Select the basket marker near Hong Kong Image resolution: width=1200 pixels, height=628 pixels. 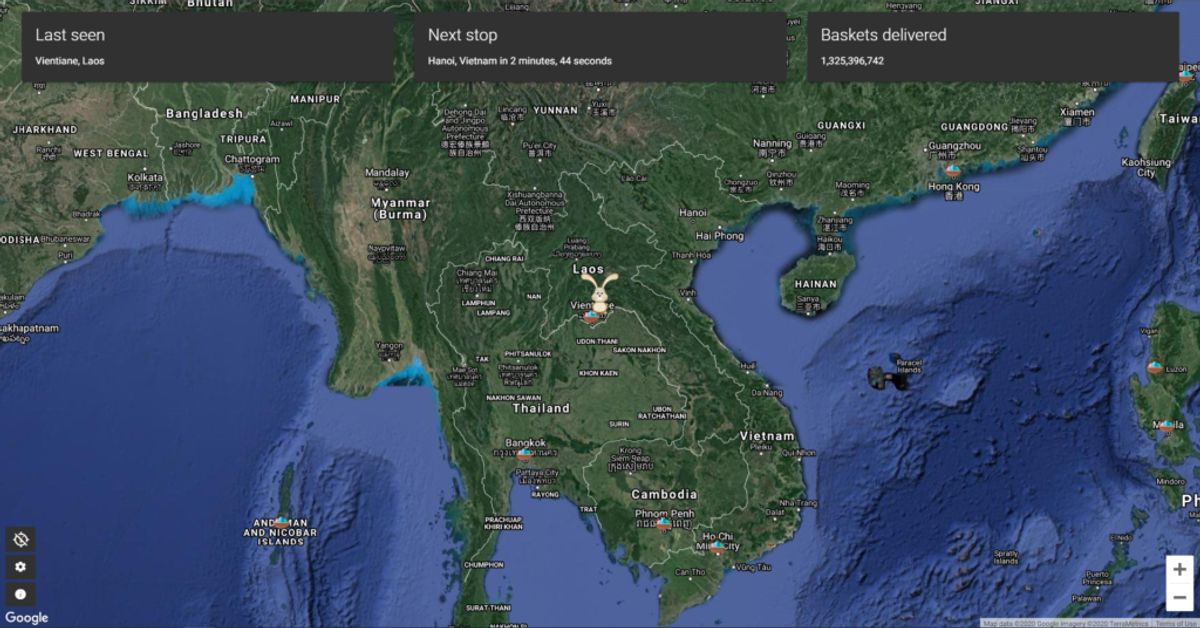coord(952,171)
